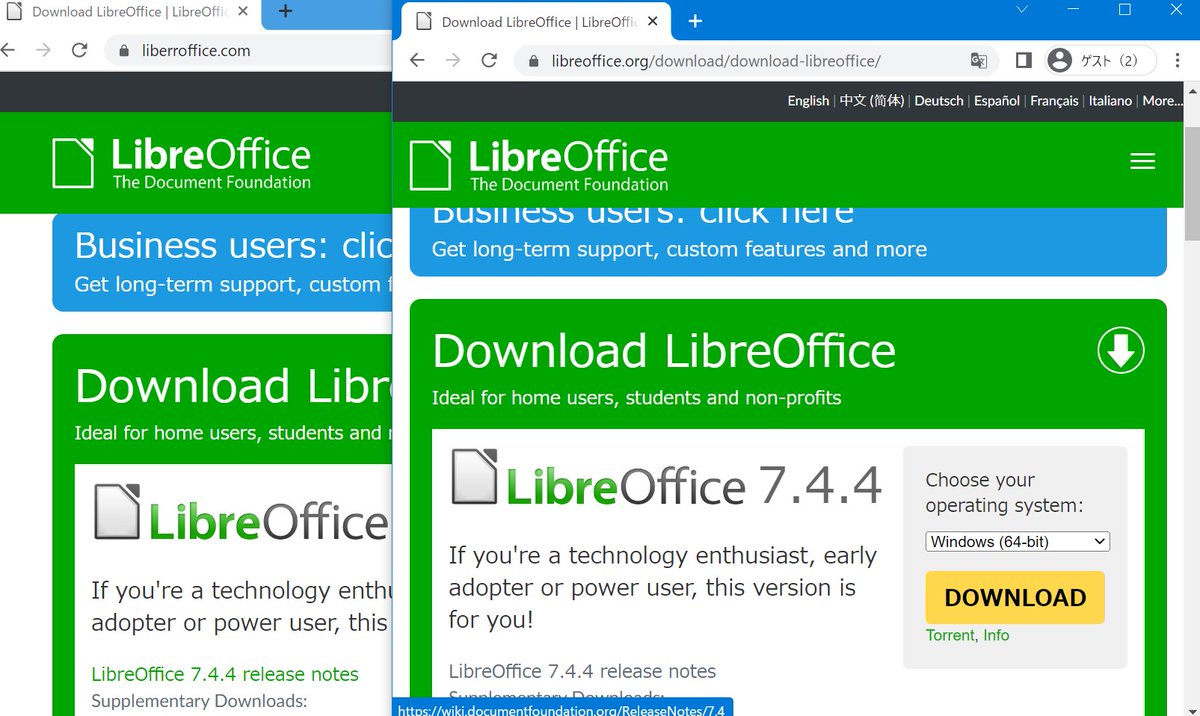The height and width of the screenshot is (716, 1200).
Task: Click the Business users banner in back window
Action: click(x=222, y=262)
